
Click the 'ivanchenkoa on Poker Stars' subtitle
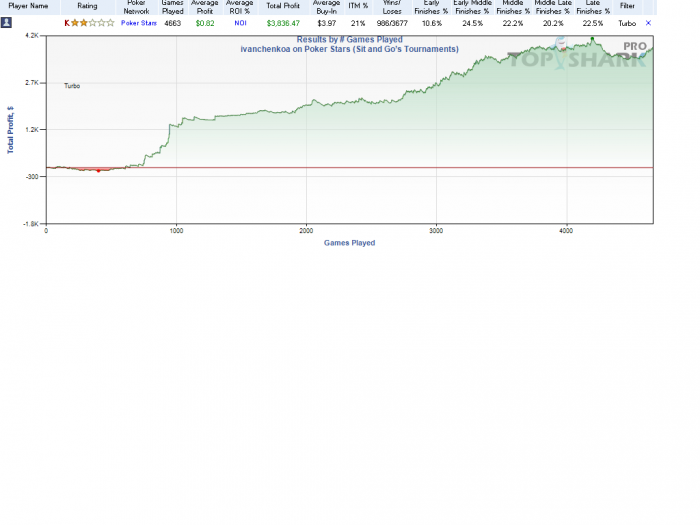350,49
